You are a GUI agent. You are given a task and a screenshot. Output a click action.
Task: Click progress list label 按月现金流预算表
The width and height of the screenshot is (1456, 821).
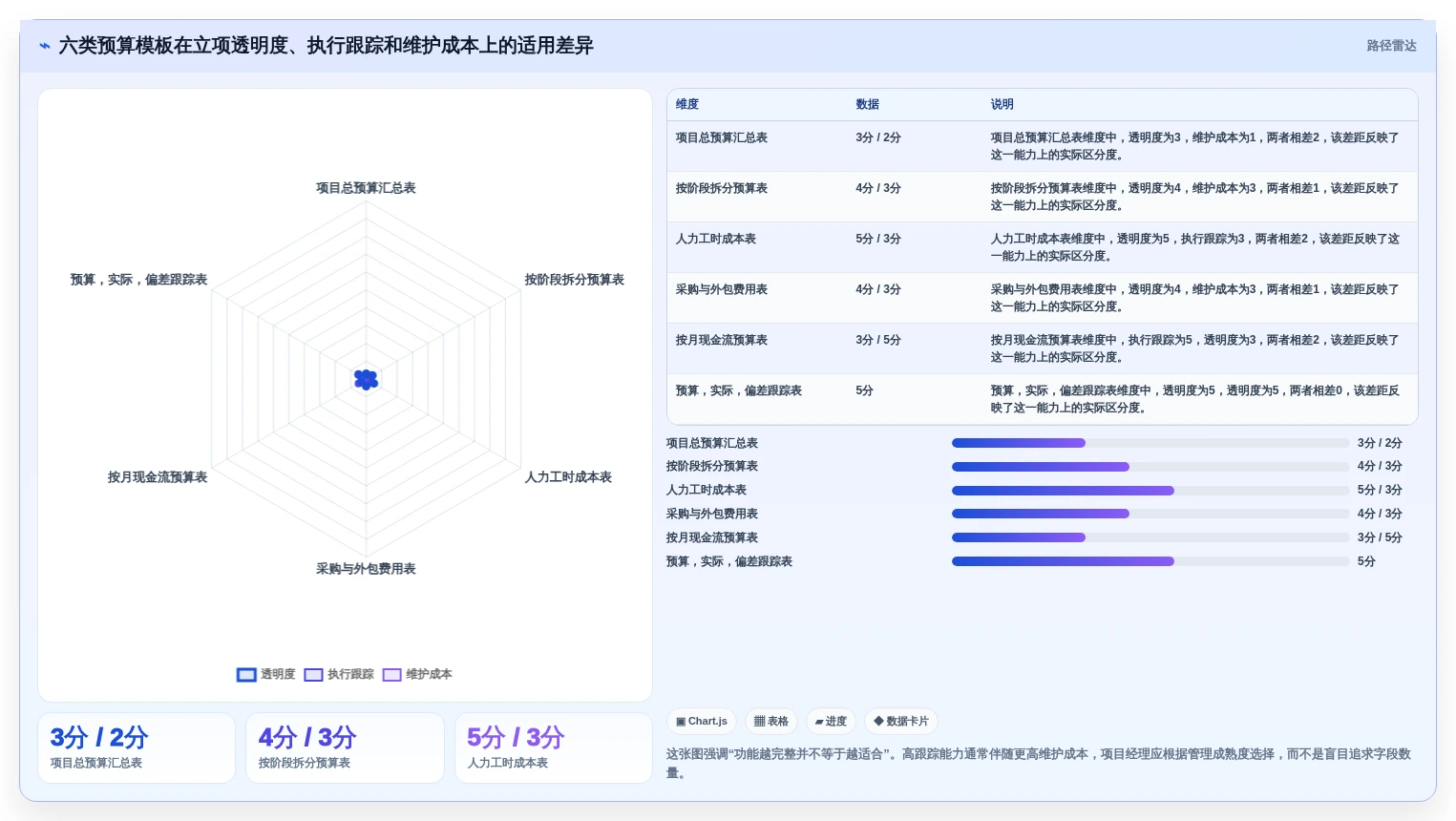(712, 537)
